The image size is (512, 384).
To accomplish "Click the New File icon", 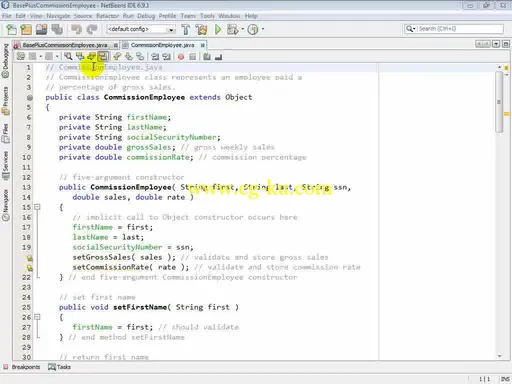I will [x=11, y=30].
